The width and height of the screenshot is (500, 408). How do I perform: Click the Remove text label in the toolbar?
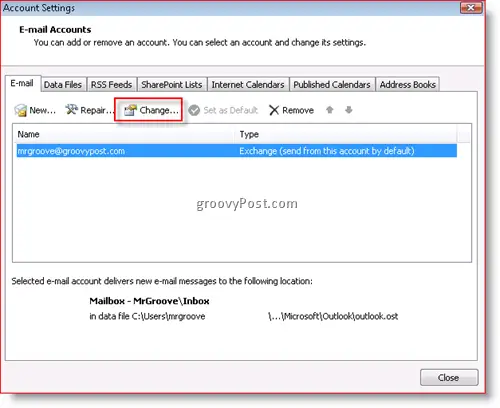298,110
